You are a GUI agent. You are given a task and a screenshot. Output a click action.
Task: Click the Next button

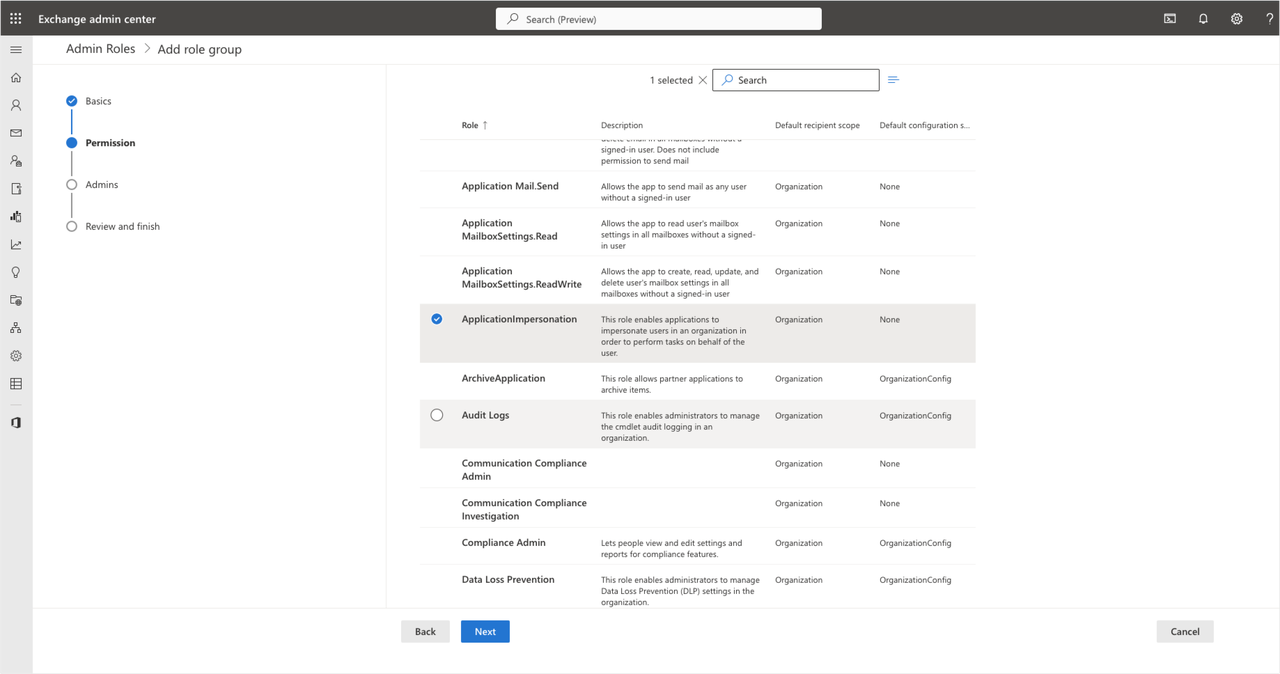point(485,631)
